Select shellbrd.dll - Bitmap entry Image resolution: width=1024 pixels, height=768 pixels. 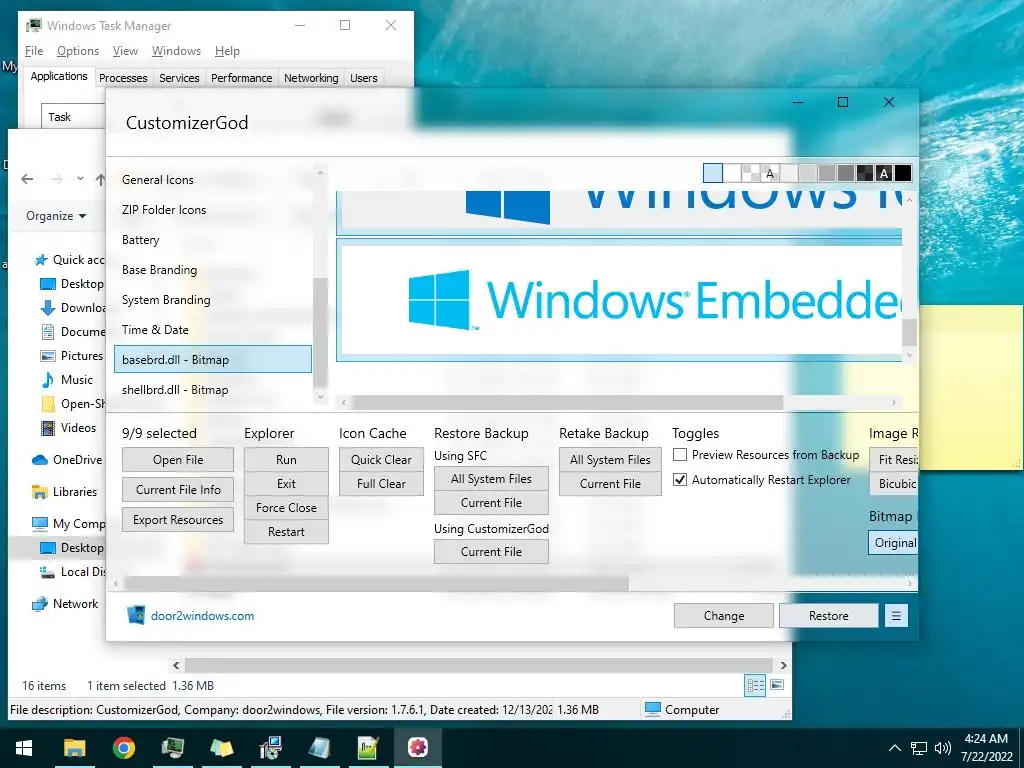(213, 390)
